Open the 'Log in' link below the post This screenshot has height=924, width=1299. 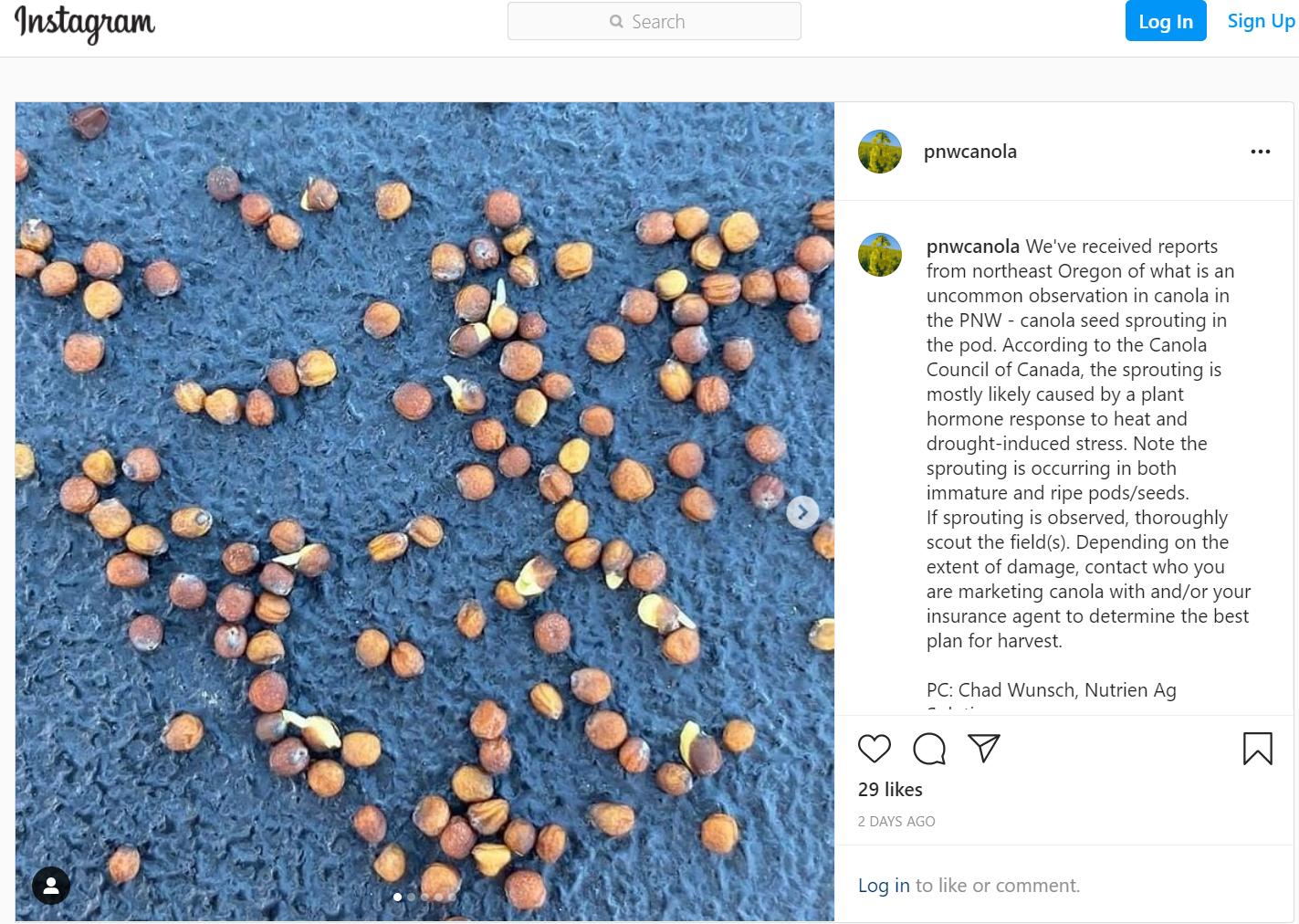(882, 885)
